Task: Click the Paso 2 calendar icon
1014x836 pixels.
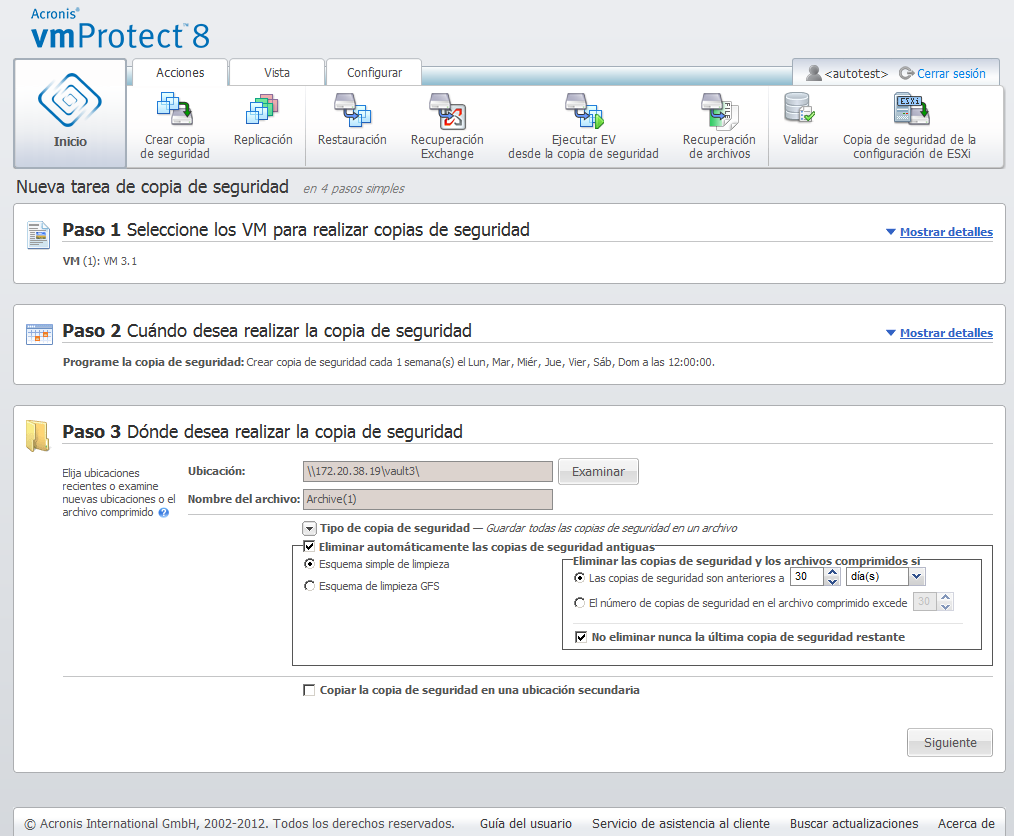Action: click(x=39, y=334)
